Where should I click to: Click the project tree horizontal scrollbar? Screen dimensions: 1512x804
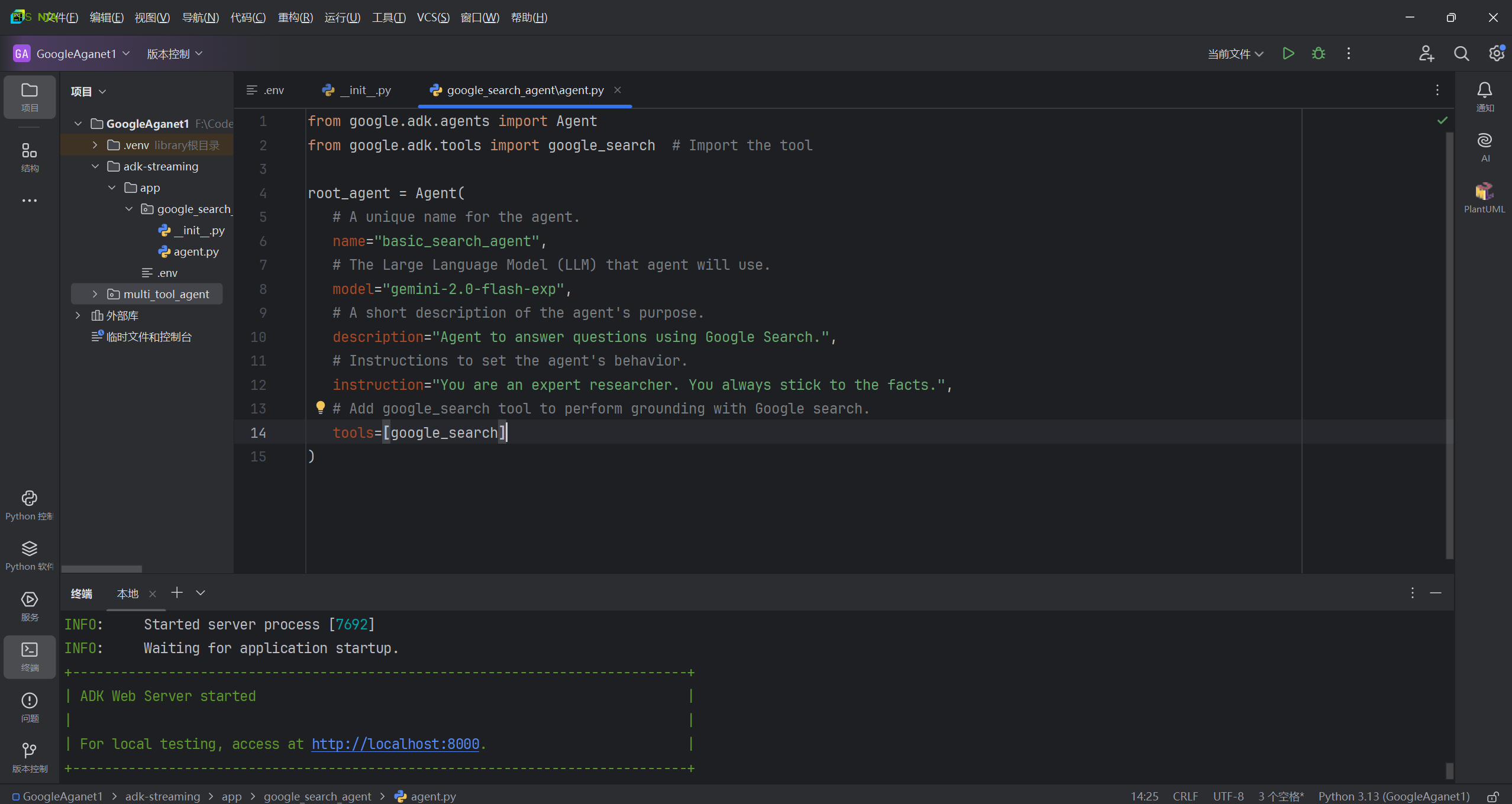(101, 569)
